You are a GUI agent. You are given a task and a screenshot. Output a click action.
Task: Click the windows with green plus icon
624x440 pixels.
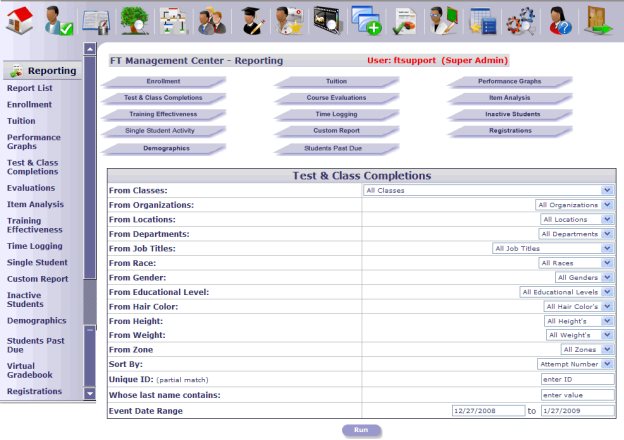click(366, 20)
